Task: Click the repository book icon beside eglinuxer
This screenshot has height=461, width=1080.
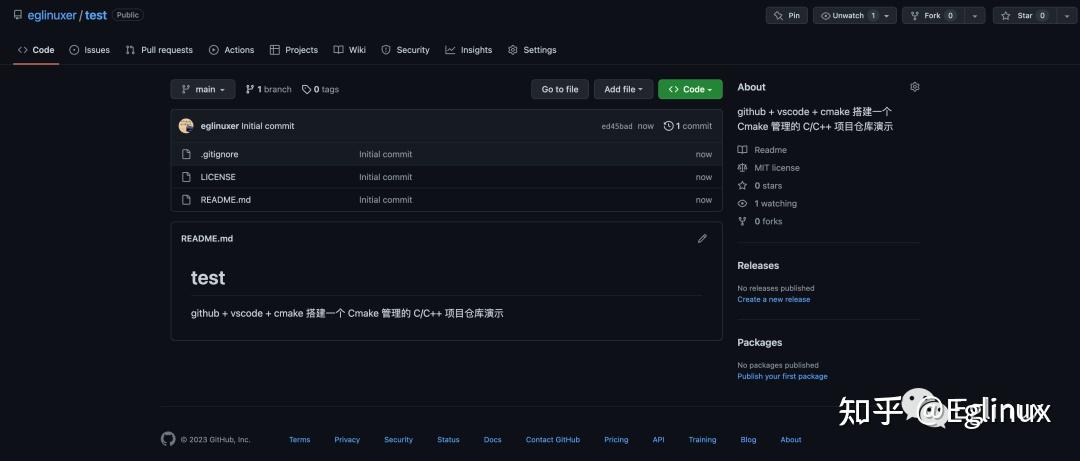Action: click(18, 14)
